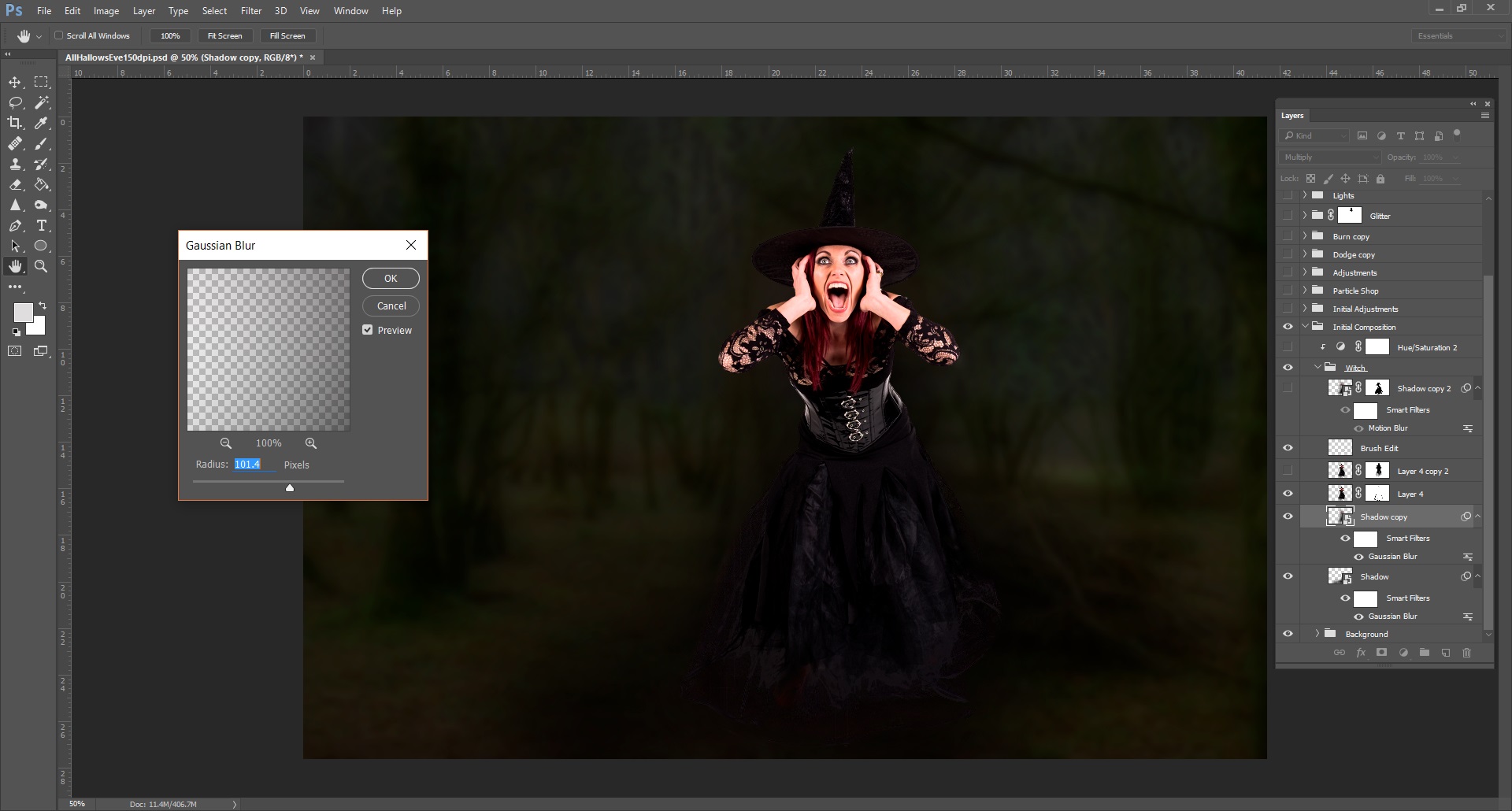Image resolution: width=1512 pixels, height=811 pixels.
Task: Click OK in Gaussian Blur dialog
Action: coord(391,279)
